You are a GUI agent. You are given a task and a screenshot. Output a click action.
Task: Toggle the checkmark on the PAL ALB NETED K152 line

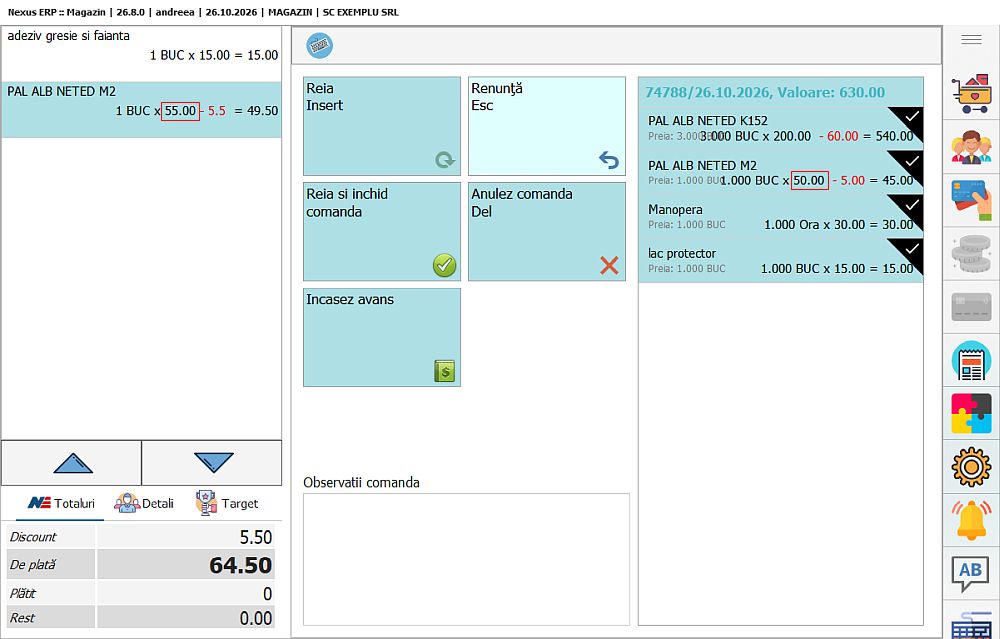pyautogui.click(x=911, y=117)
